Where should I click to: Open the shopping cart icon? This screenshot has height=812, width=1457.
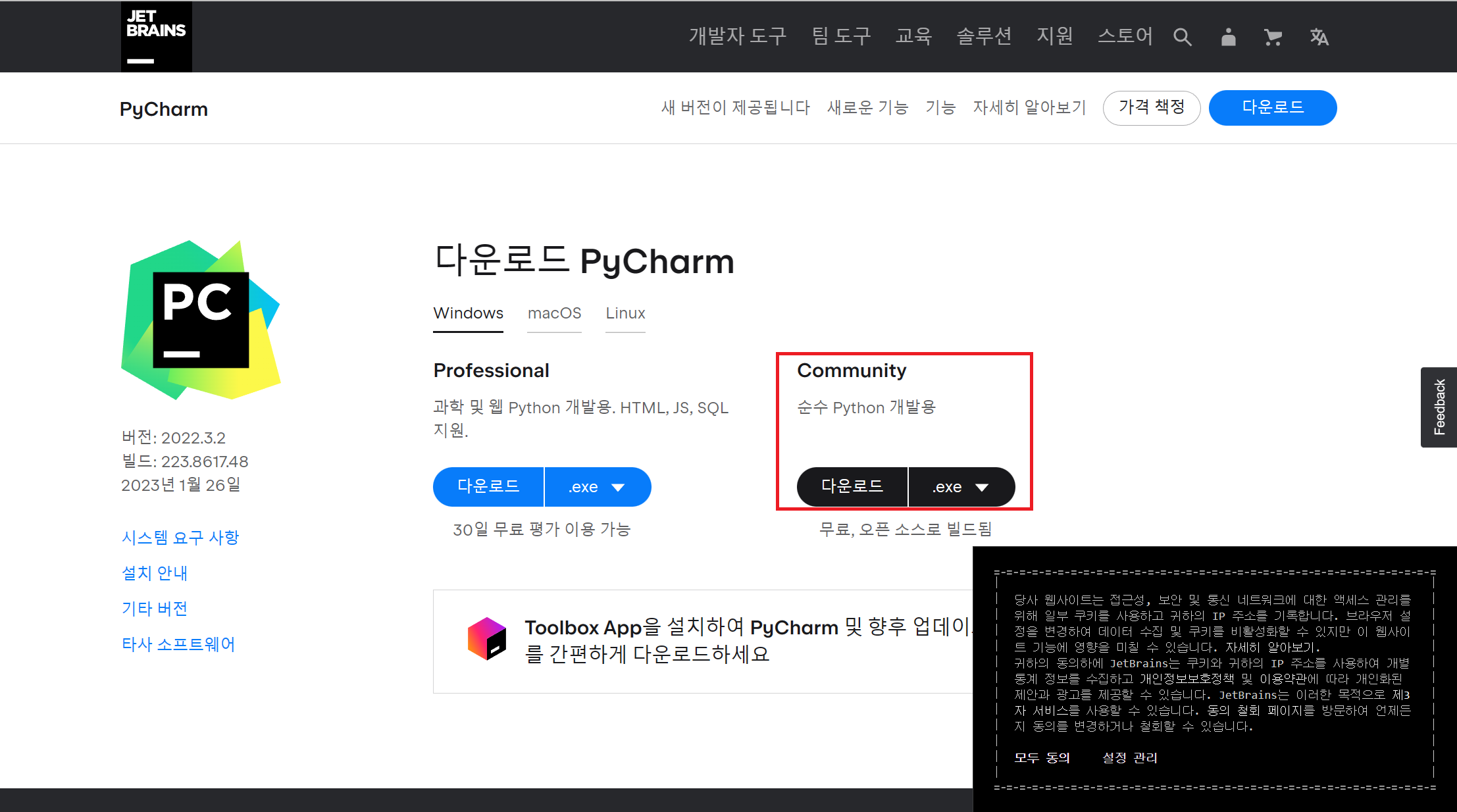click(x=1273, y=37)
